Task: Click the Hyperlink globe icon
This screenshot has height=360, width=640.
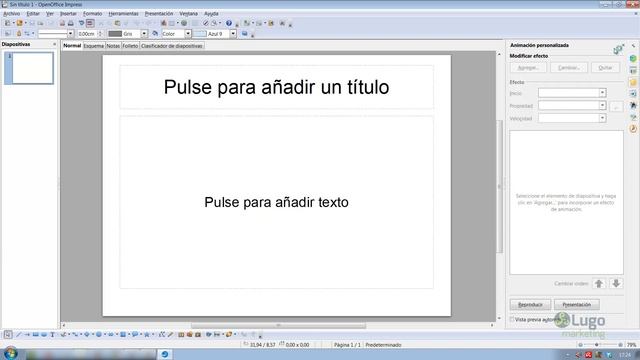Action: [x=184, y=23]
